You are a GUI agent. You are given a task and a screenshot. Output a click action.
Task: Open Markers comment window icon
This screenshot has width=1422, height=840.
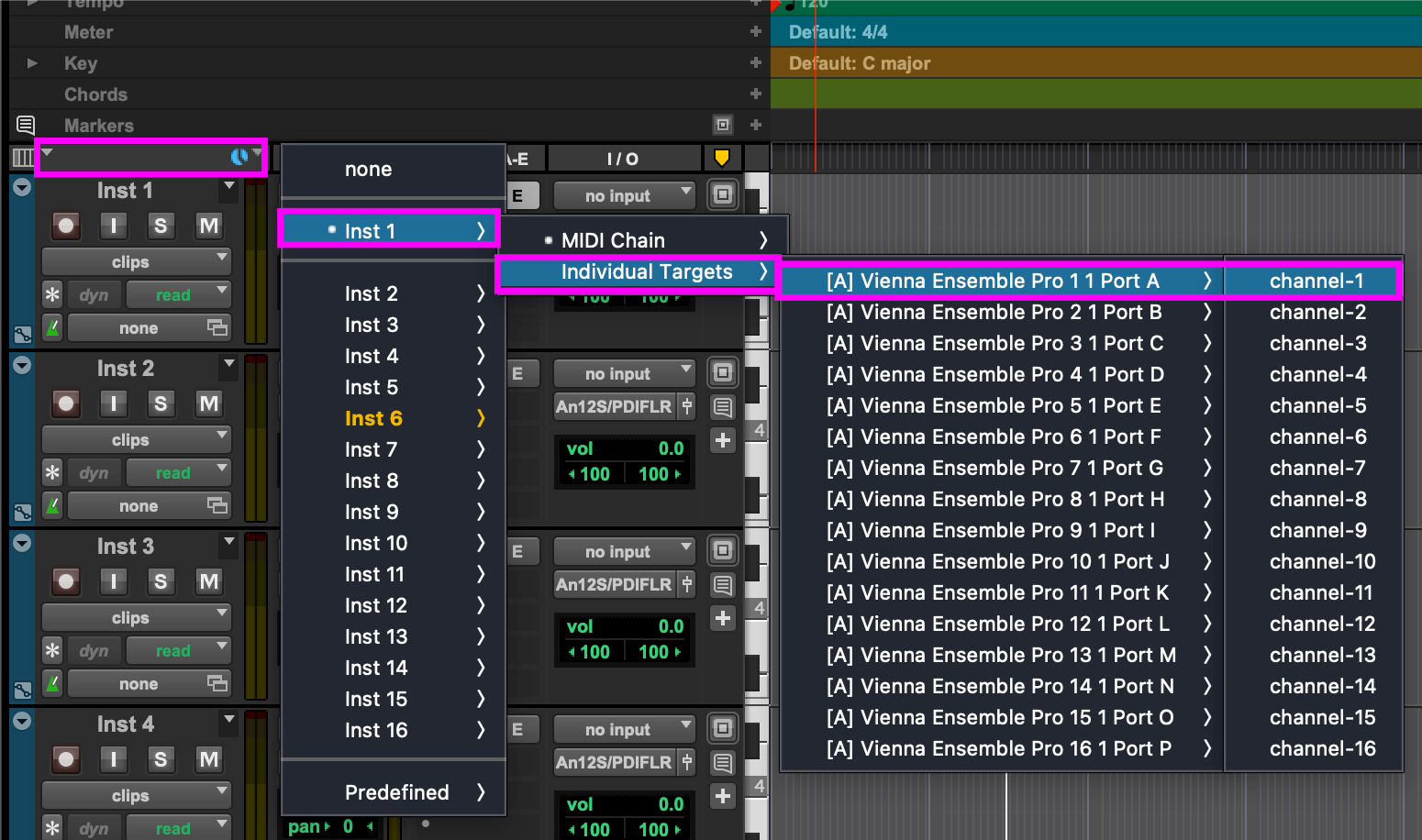pyautogui.click(x=26, y=125)
